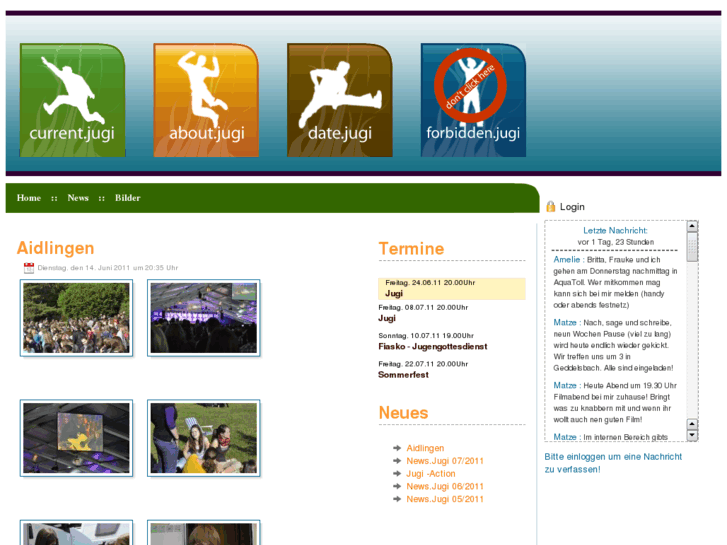The image size is (727, 545).
Task: Open the video screen photo thumbnail
Action: [77, 438]
